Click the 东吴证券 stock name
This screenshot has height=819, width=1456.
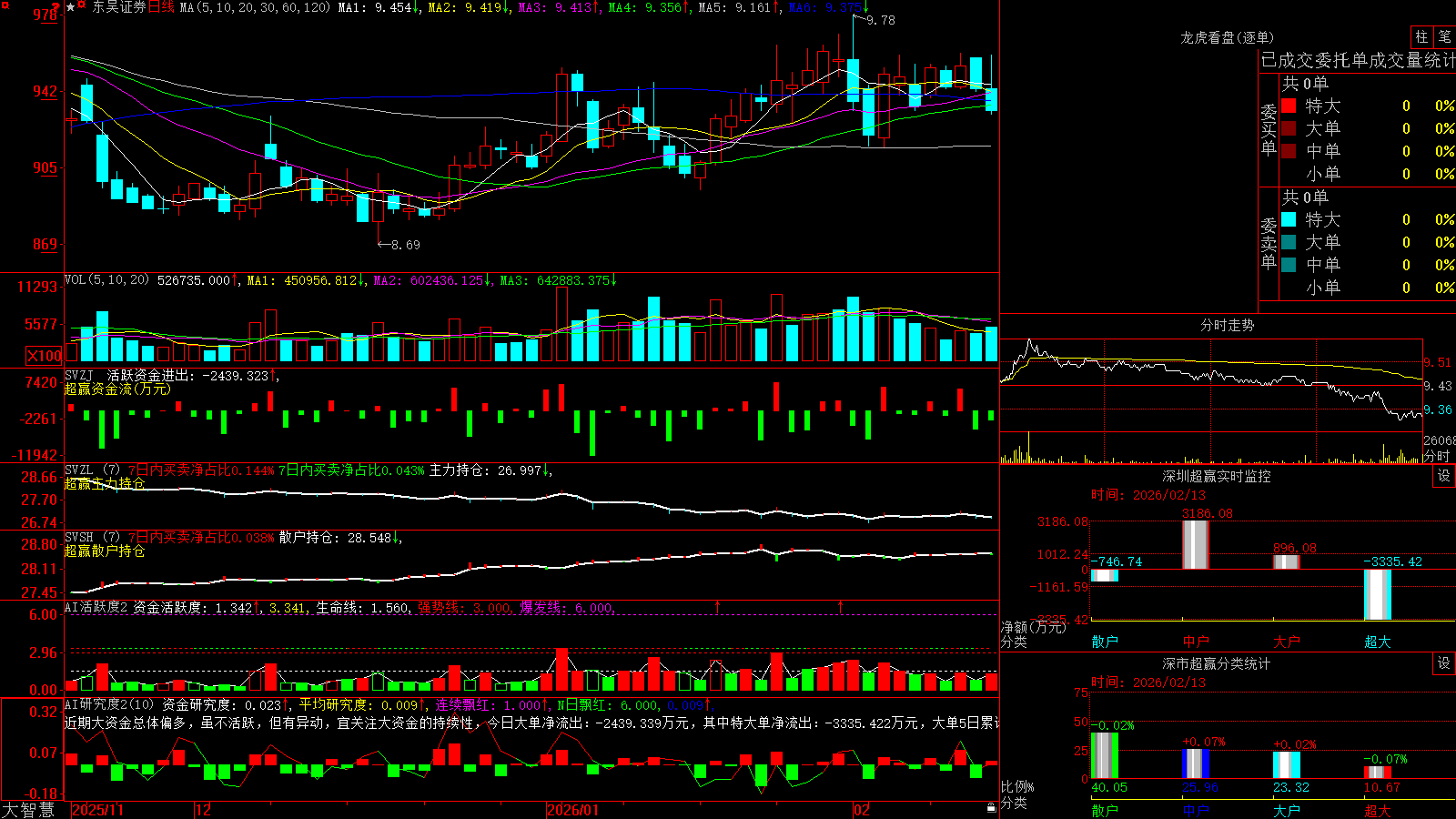coord(118,7)
